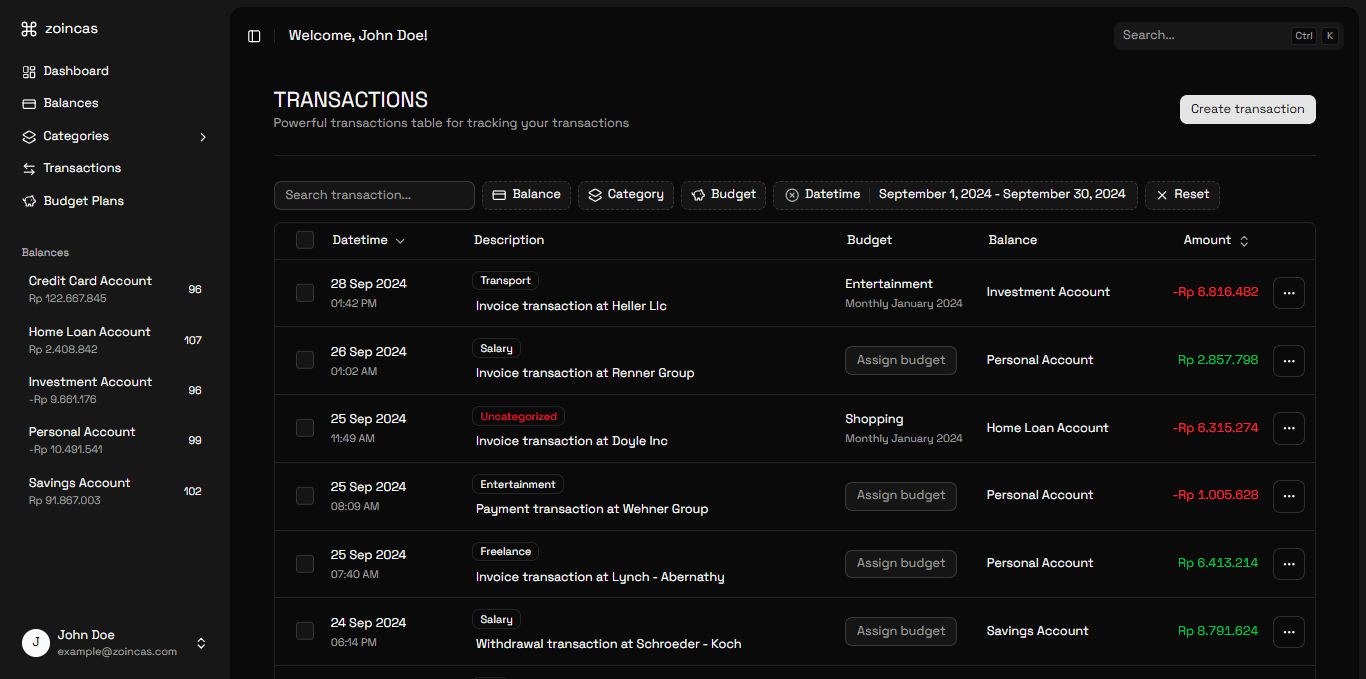The height and width of the screenshot is (679, 1366).
Task: Tick the select-all checkbox in table header
Action: [305, 240]
